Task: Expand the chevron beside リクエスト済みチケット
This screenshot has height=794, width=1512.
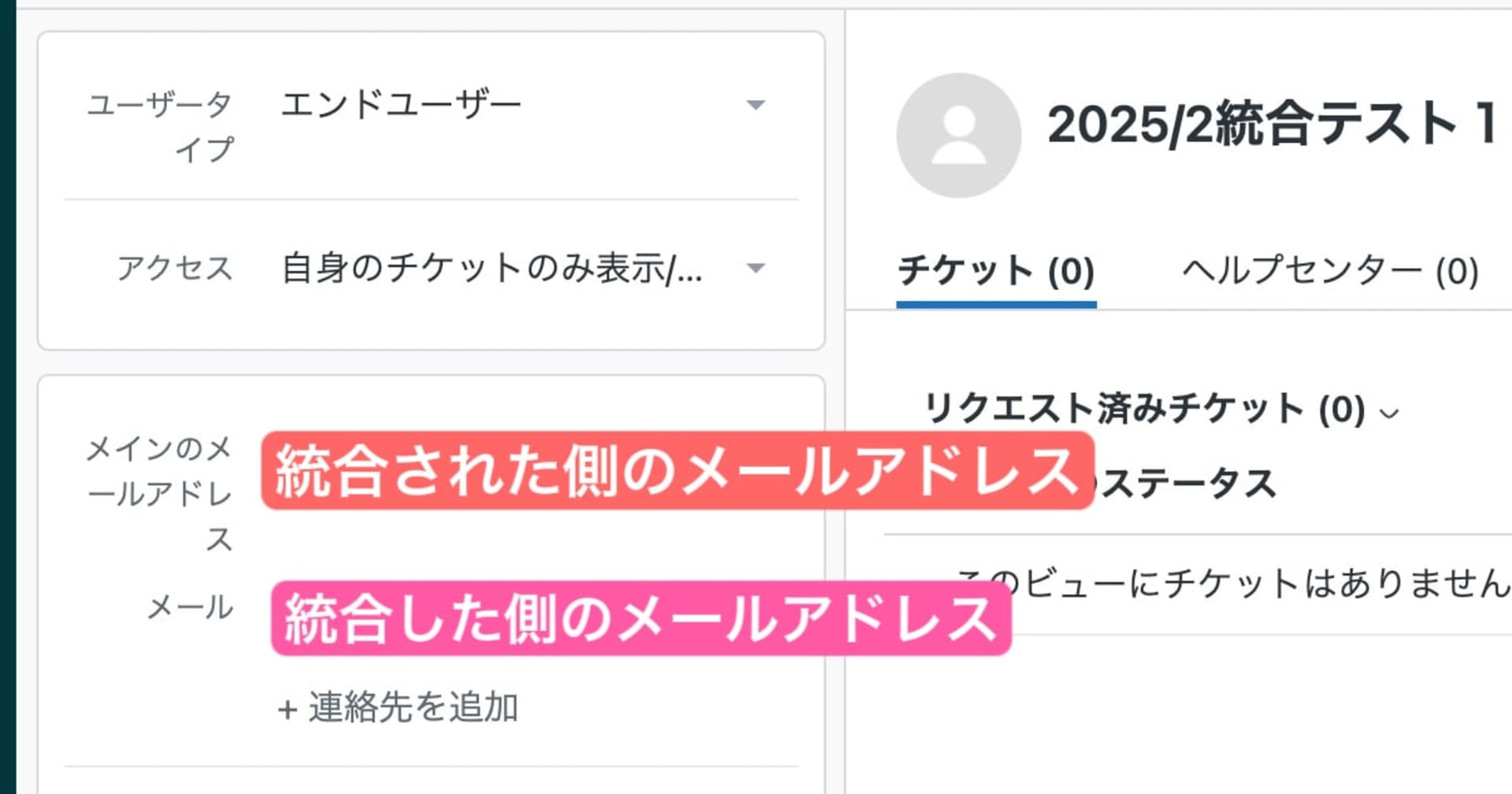Action: [x=1390, y=413]
